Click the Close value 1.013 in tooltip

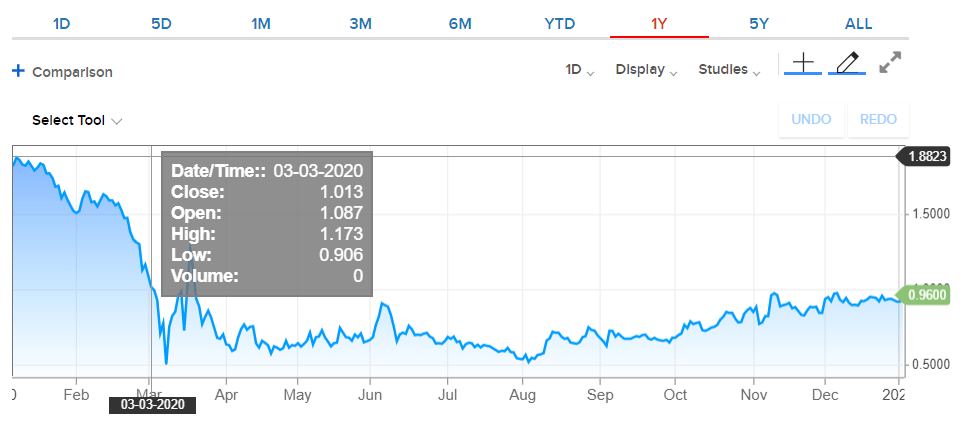click(x=341, y=192)
